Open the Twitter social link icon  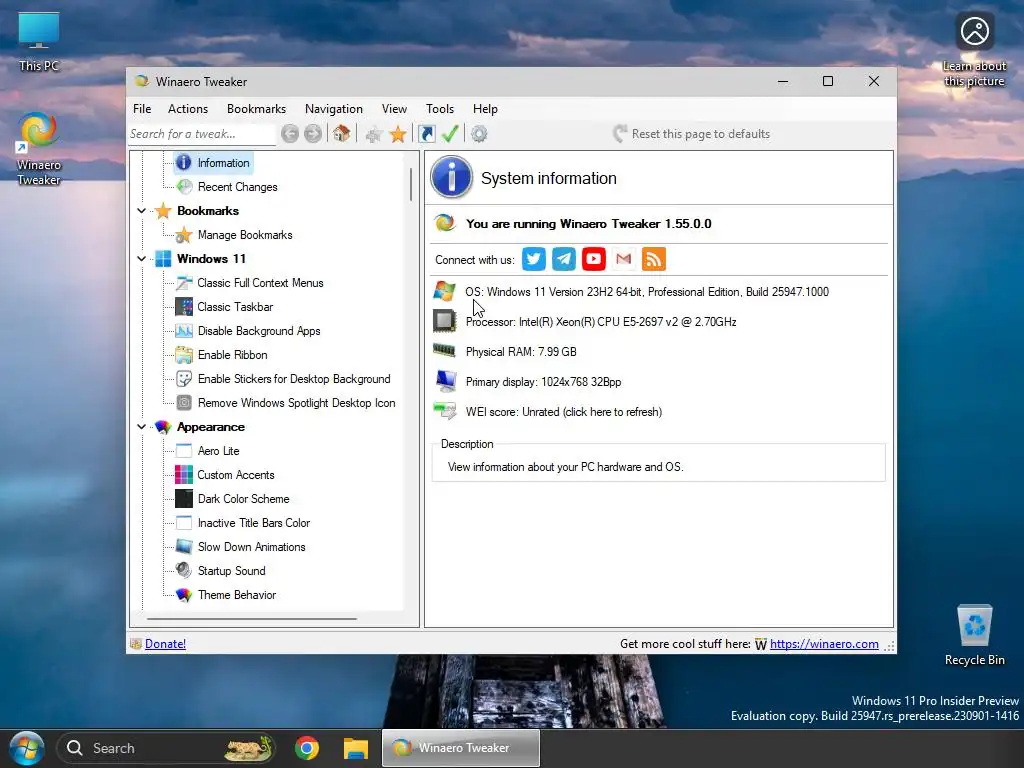(534, 259)
